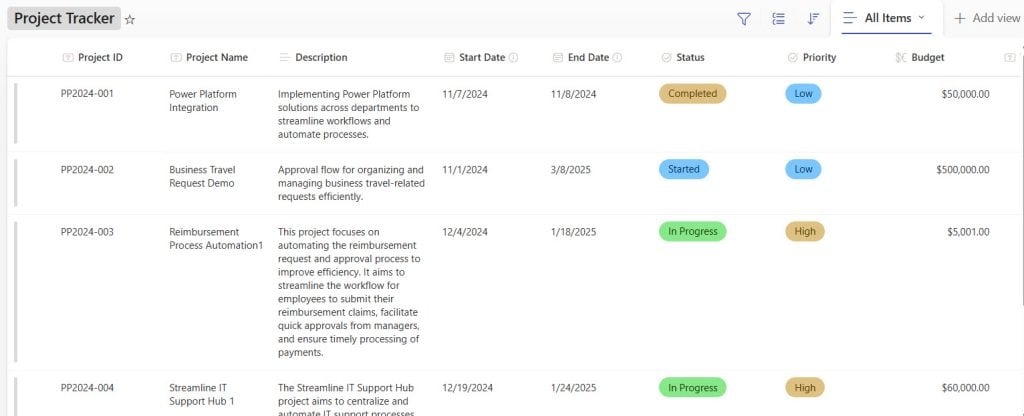Sort by Project ID column header

tap(100, 57)
